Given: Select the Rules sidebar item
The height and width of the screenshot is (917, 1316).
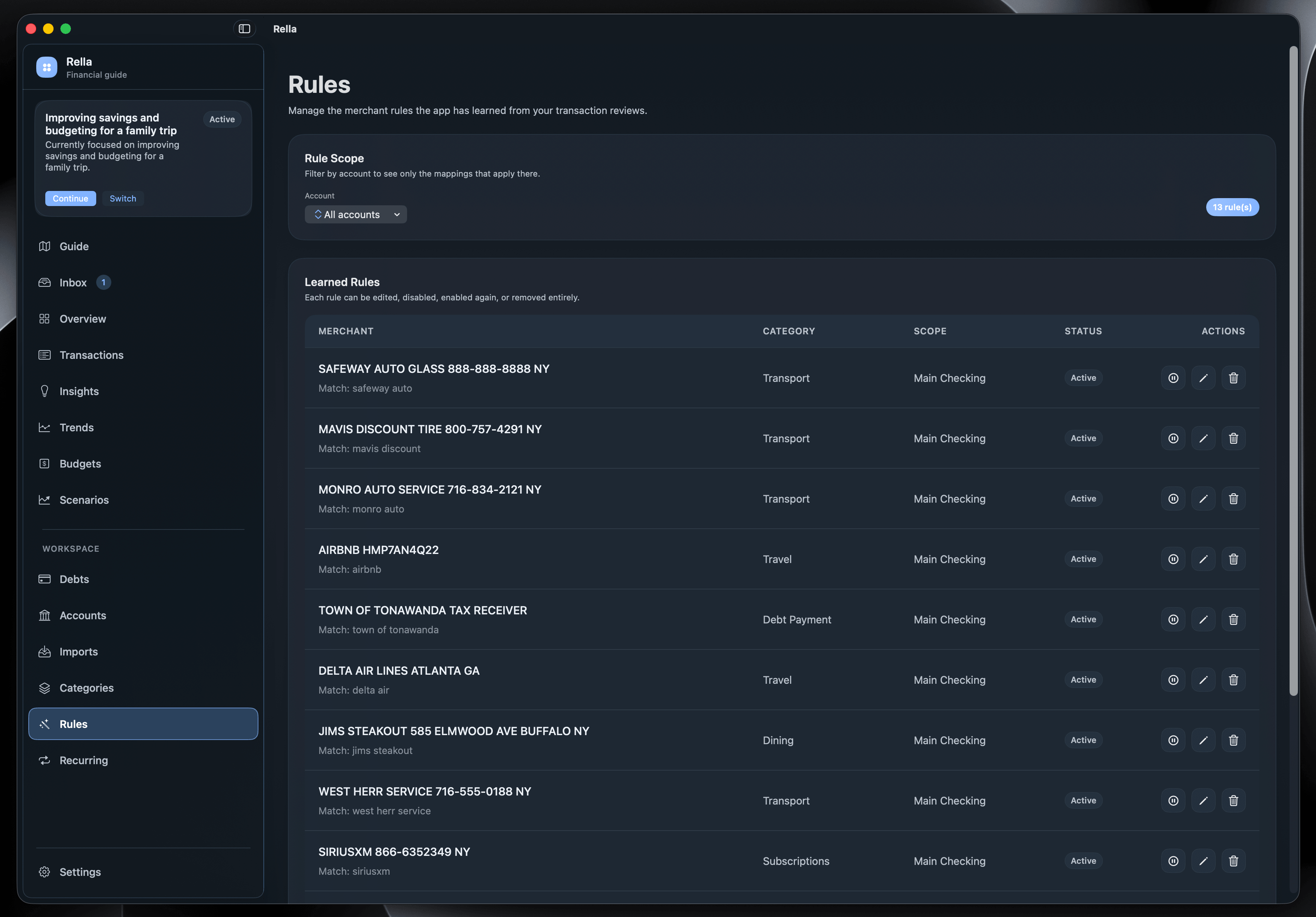Looking at the screenshot, I should click(143, 724).
